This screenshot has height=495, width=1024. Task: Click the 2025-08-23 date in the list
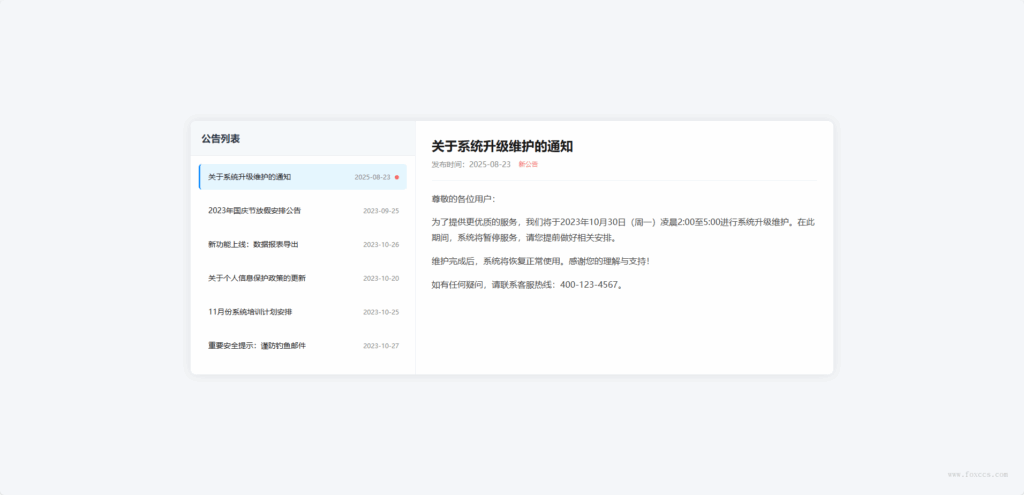372,177
